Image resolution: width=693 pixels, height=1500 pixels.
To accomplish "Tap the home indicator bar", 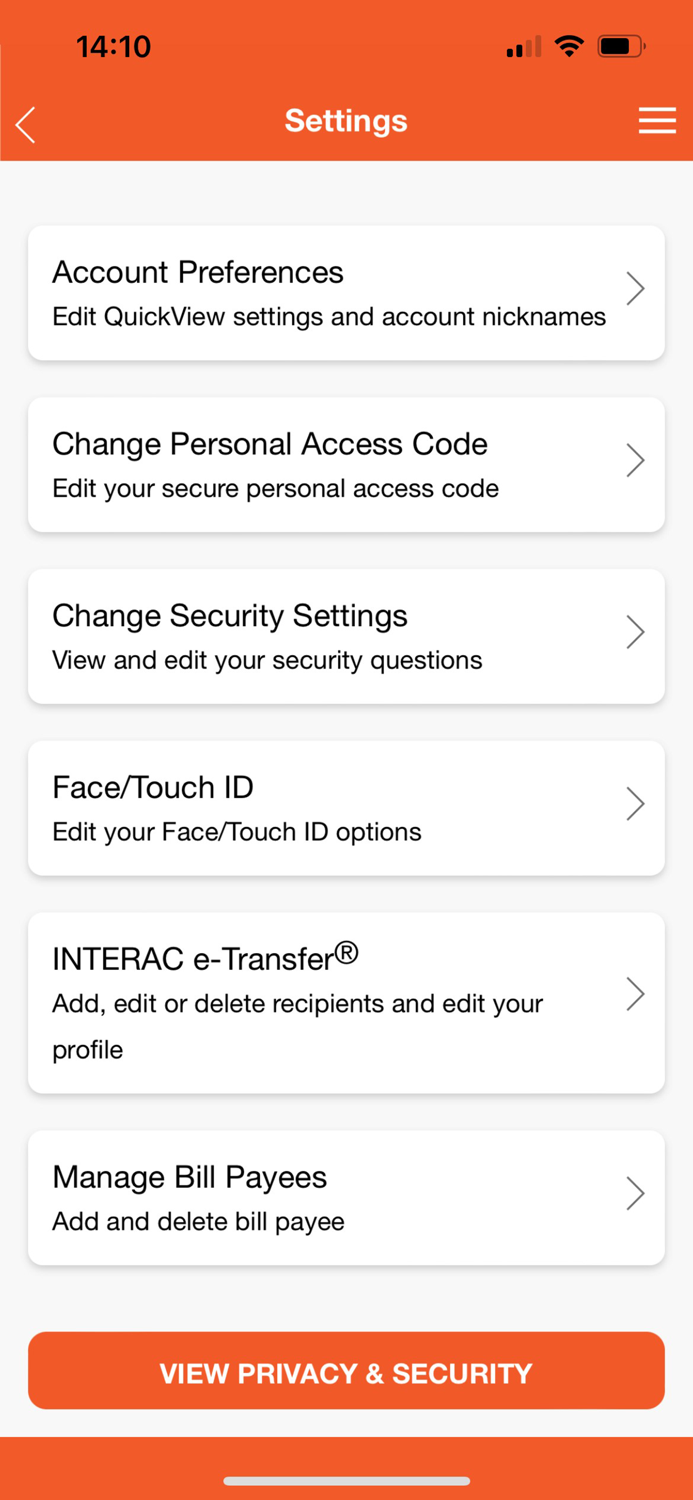I will pyautogui.click(x=346, y=1481).
